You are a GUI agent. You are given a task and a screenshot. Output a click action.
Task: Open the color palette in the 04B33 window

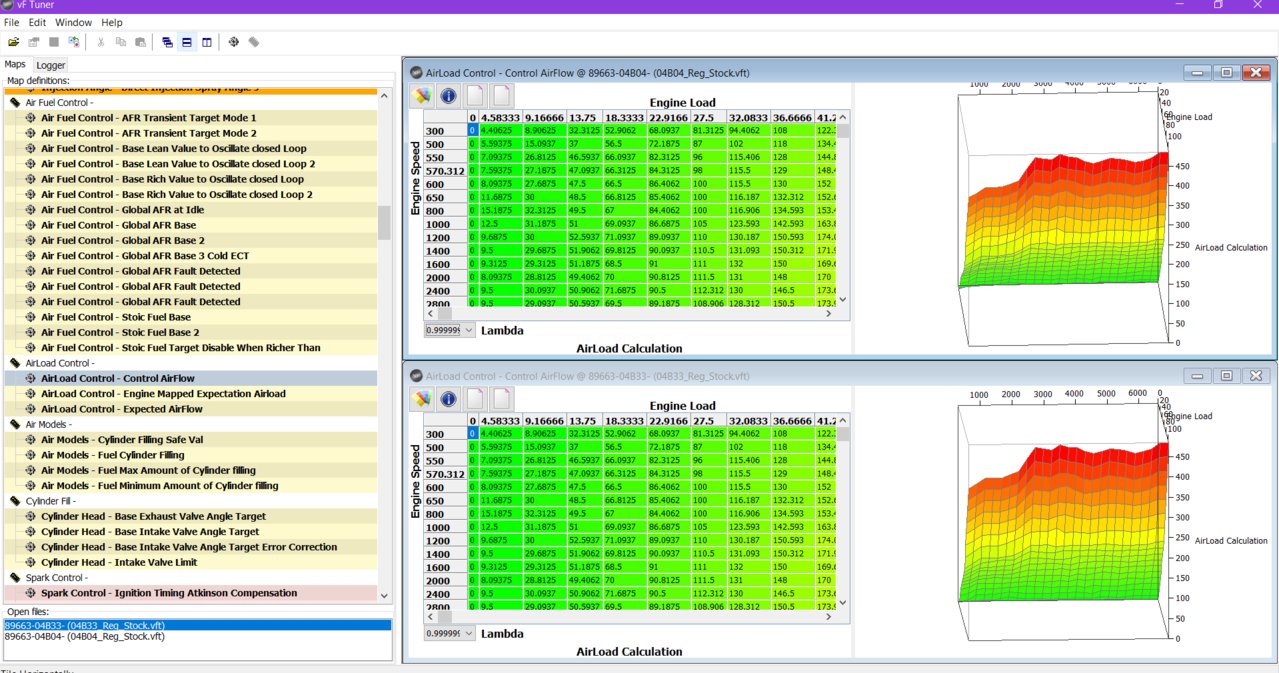(x=421, y=399)
